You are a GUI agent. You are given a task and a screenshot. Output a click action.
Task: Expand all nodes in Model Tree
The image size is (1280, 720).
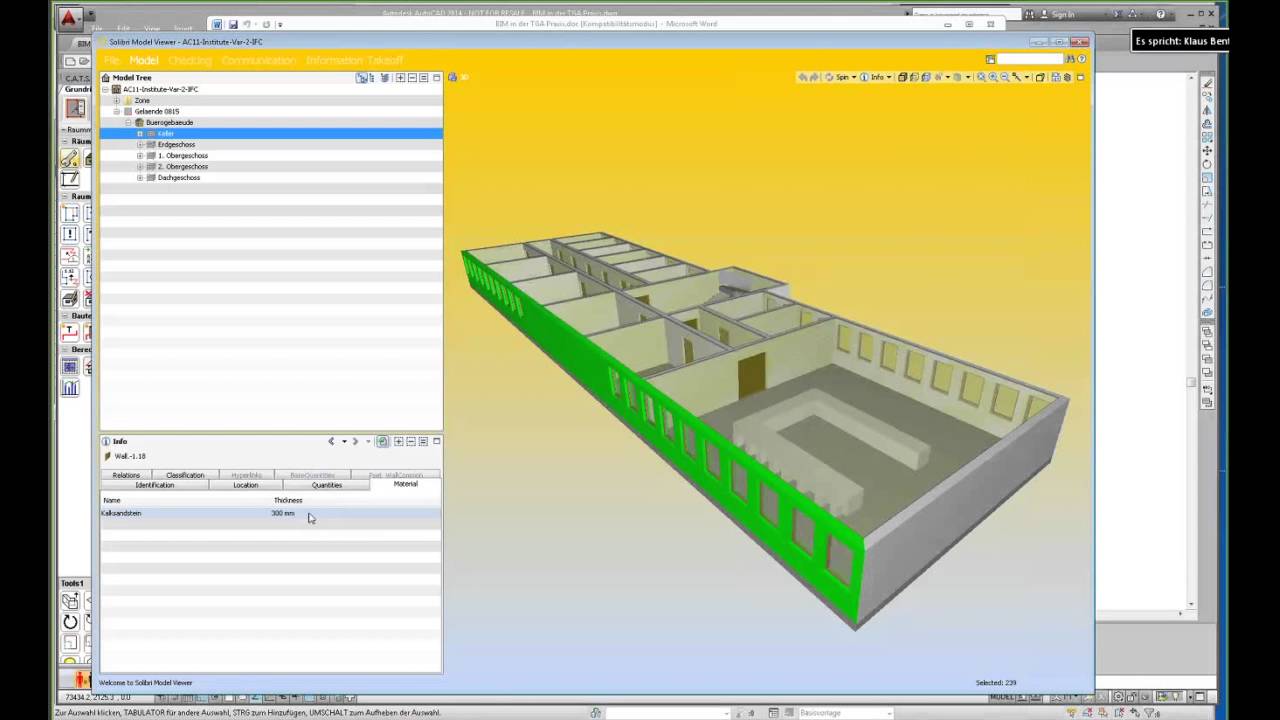401,77
